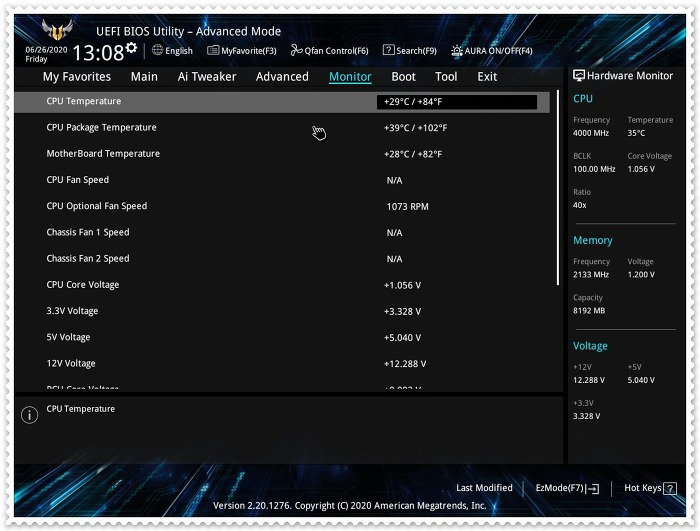The width and height of the screenshot is (700, 531).
Task: Click the 100.00 MHz BCLK value
Action: coord(594,169)
